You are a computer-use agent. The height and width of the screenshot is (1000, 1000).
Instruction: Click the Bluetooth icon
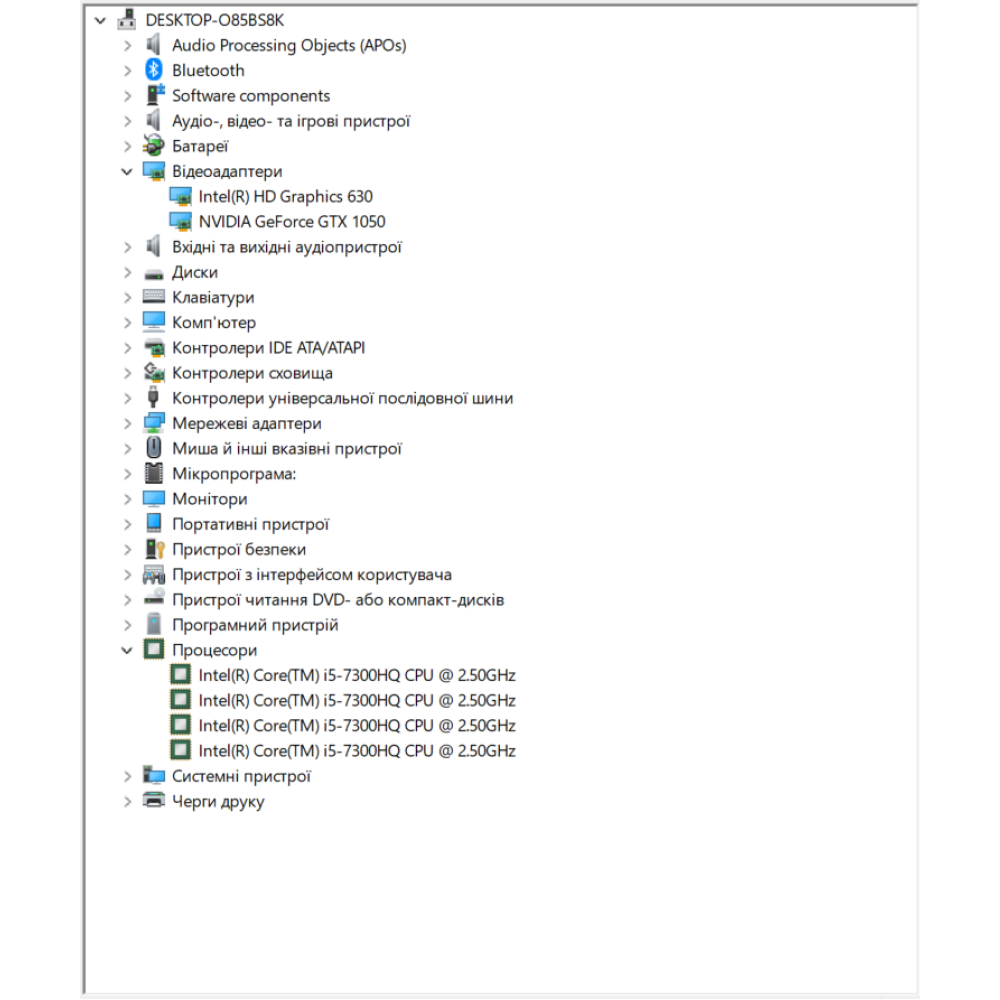coord(153,70)
